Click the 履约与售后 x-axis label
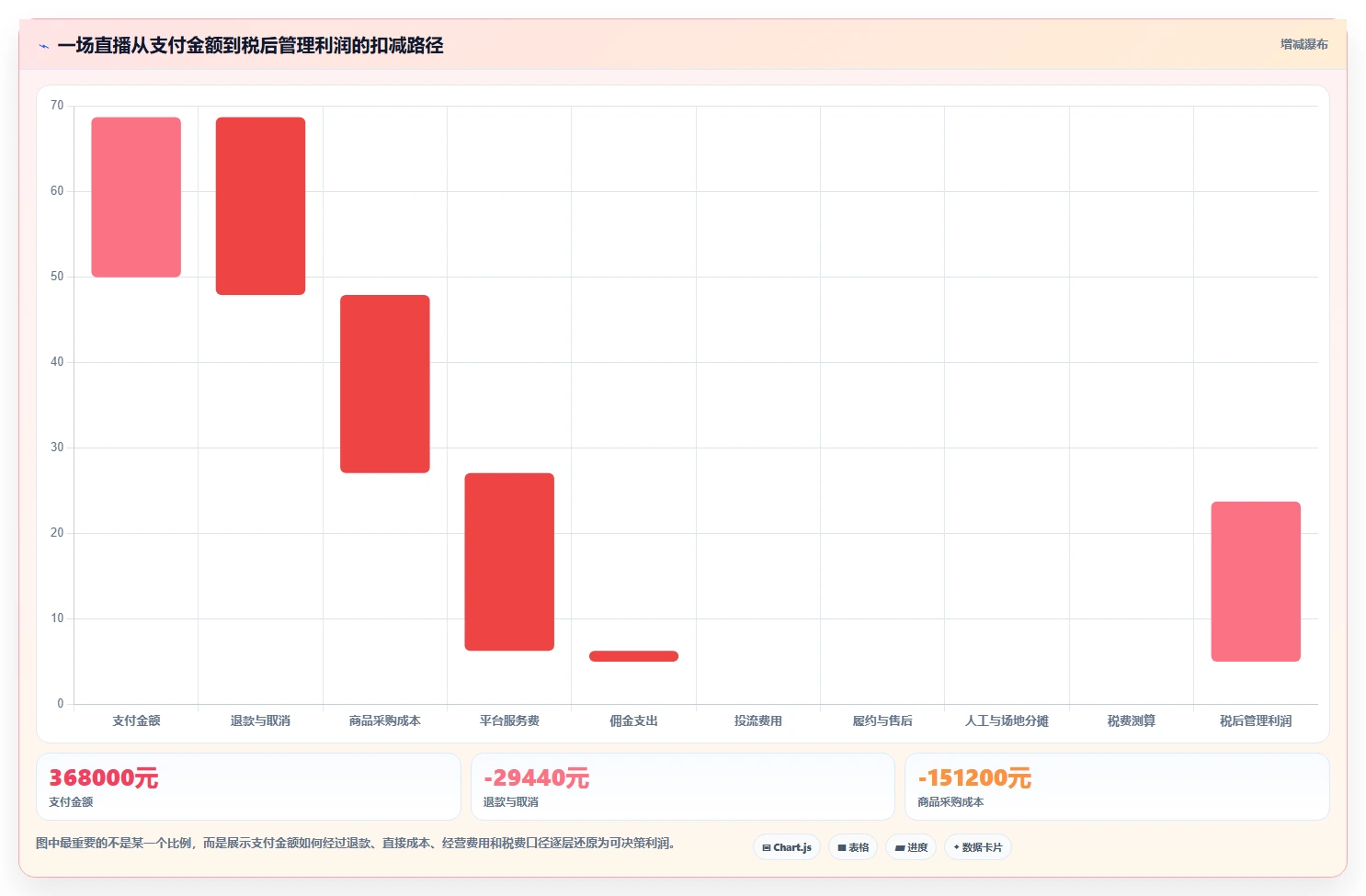 click(882, 720)
